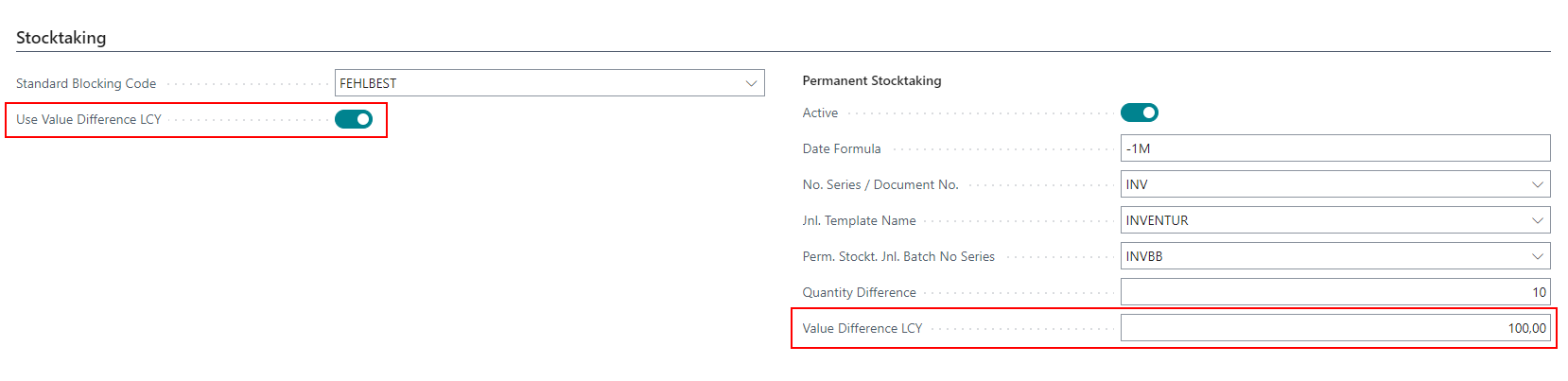Disable the Active switch for Permanent Stocktaking
Viewport: 1568px width, 381px height.
[x=1139, y=113]
